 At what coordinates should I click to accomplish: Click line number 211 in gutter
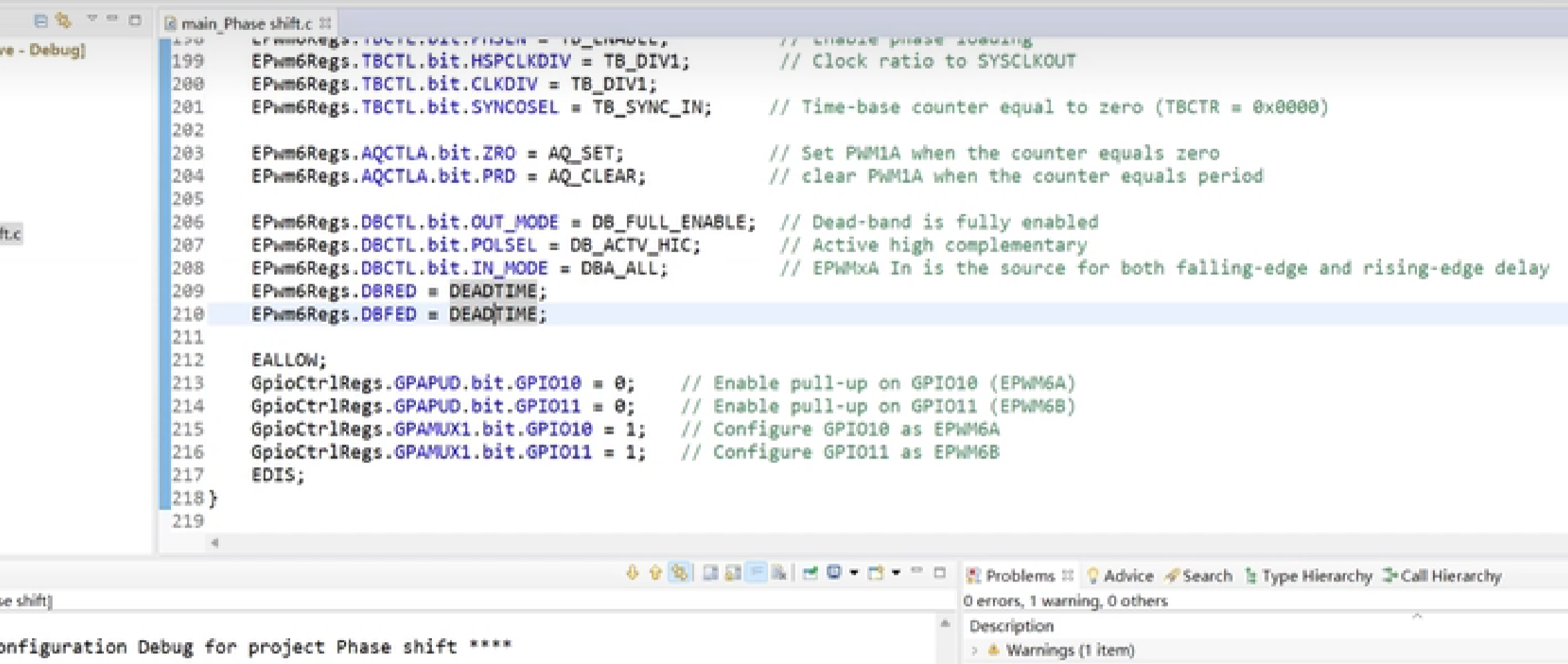pyautogui.click(x=188, y=337)
